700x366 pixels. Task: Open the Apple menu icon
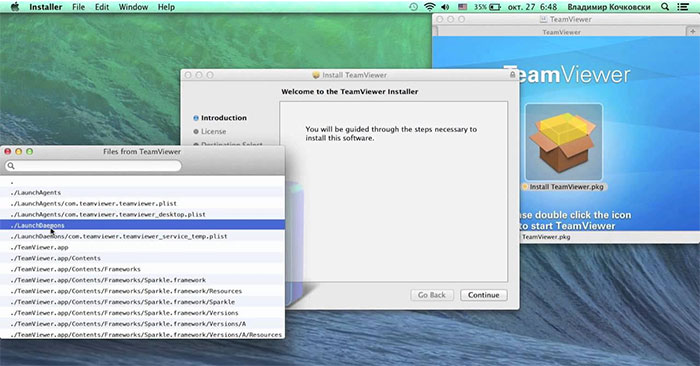click(x=15, y=7)
